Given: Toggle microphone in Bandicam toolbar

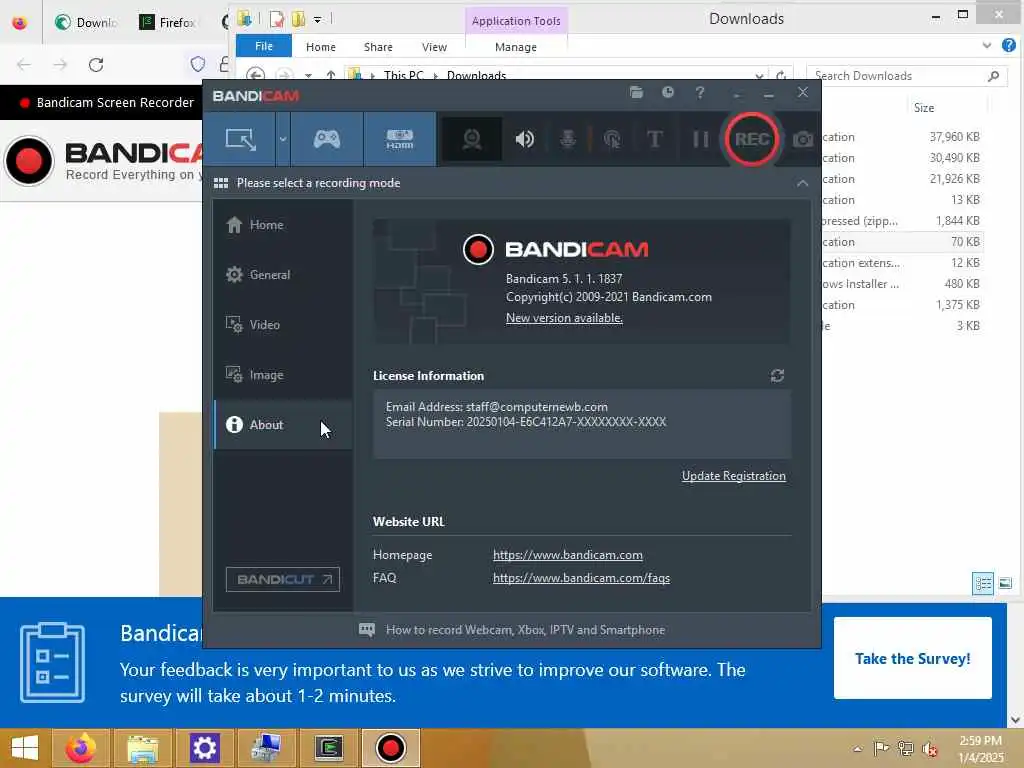Looking at the screenshot, I should point(568,139).
